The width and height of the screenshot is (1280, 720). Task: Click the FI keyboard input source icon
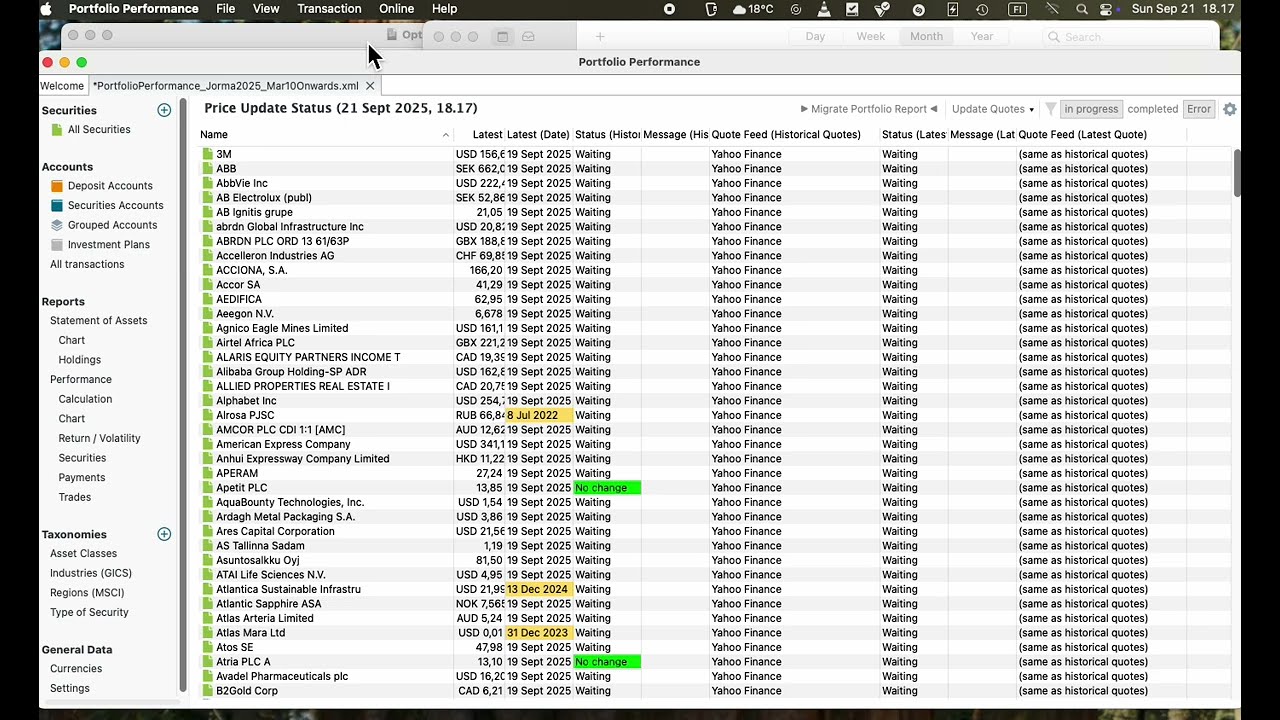tap(1017, 9)
